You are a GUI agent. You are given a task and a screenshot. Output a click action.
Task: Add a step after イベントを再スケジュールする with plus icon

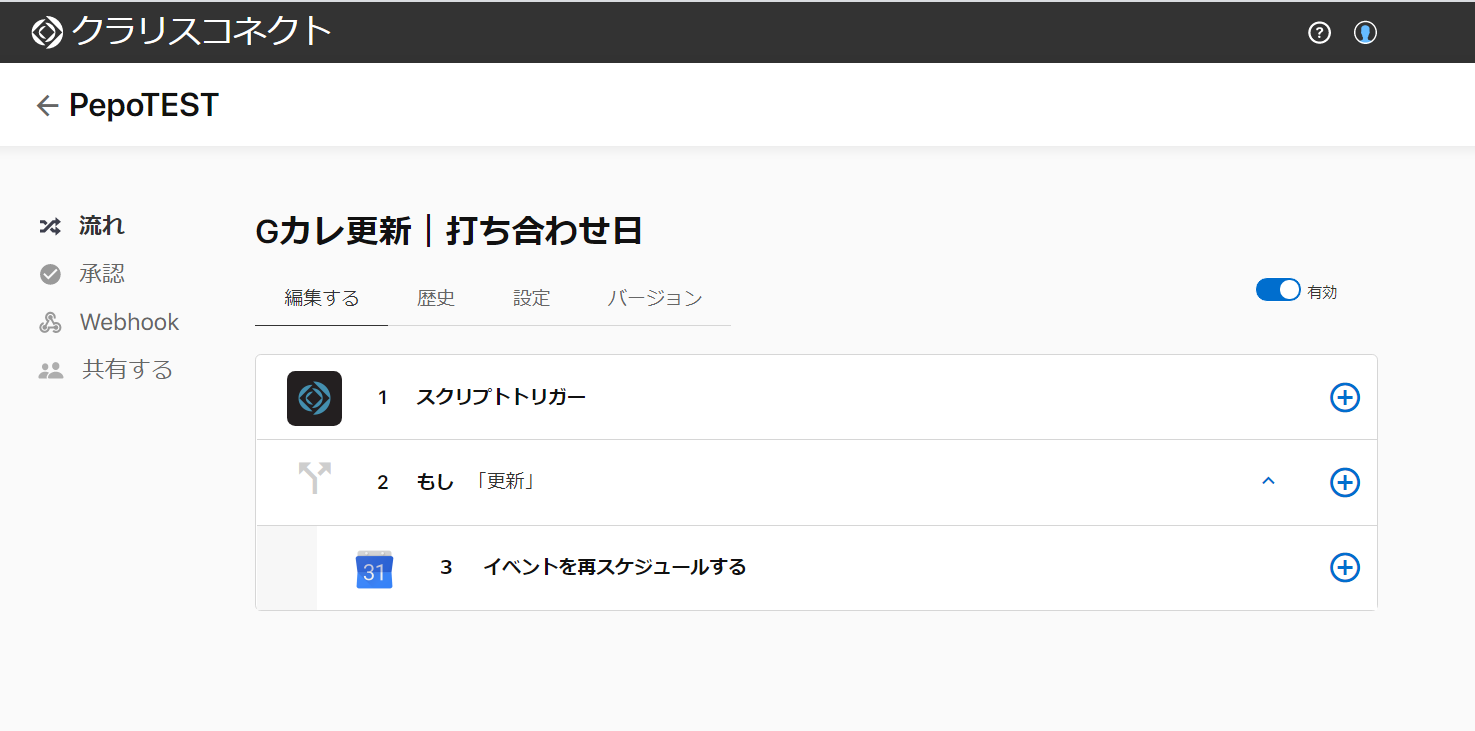[1345, 568]
